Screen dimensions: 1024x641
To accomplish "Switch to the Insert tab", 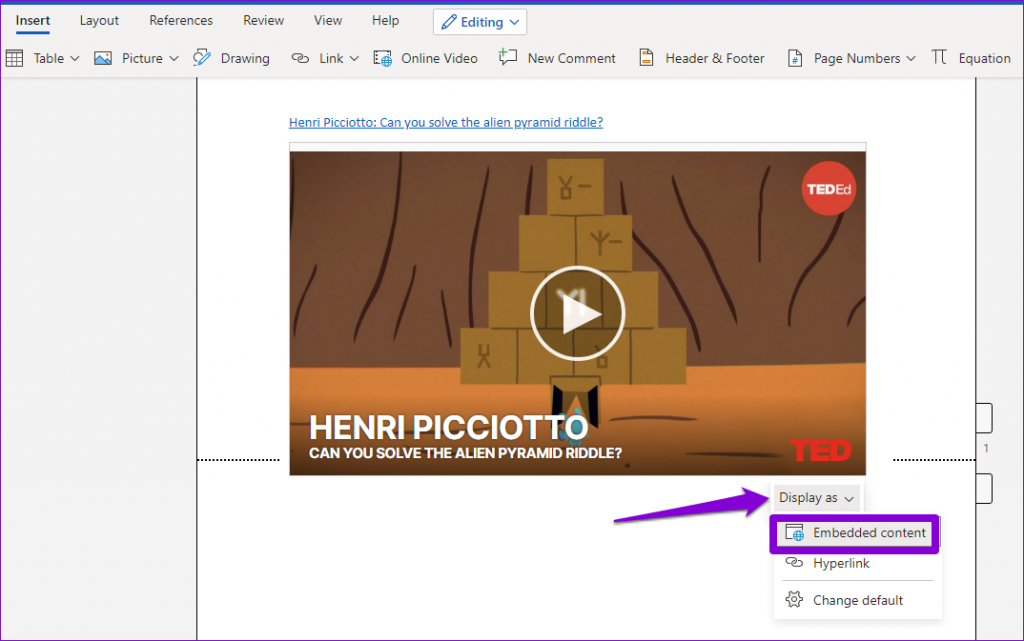I will point(33,20).
